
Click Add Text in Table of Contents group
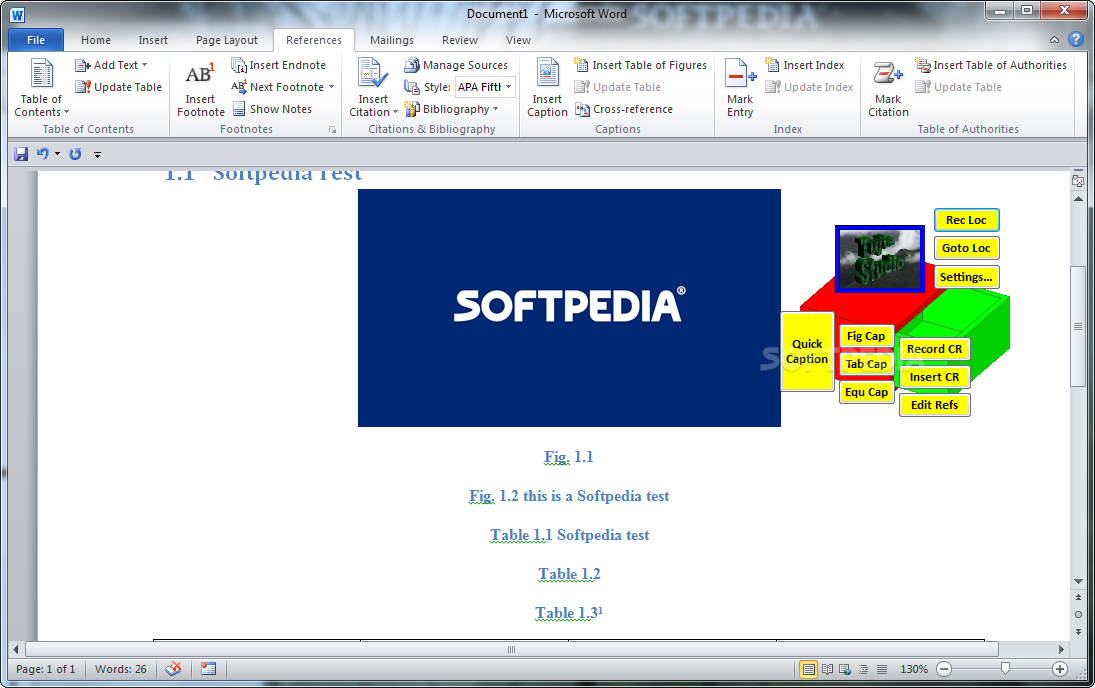pos(111,65)
